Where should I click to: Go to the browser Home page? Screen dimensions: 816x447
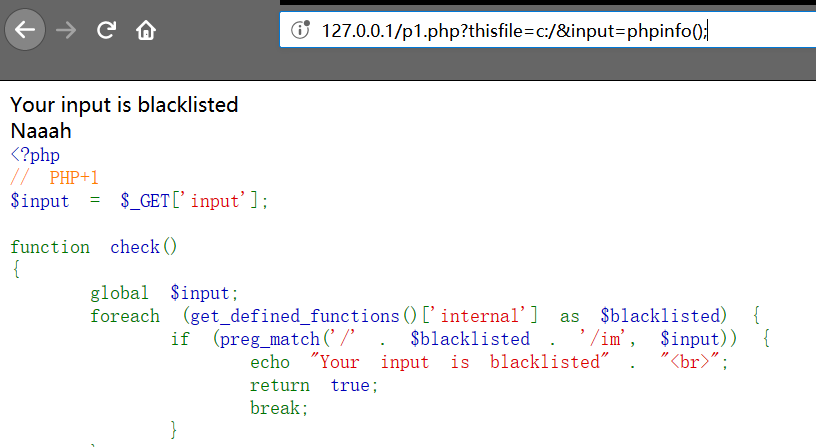coord(146,30)
